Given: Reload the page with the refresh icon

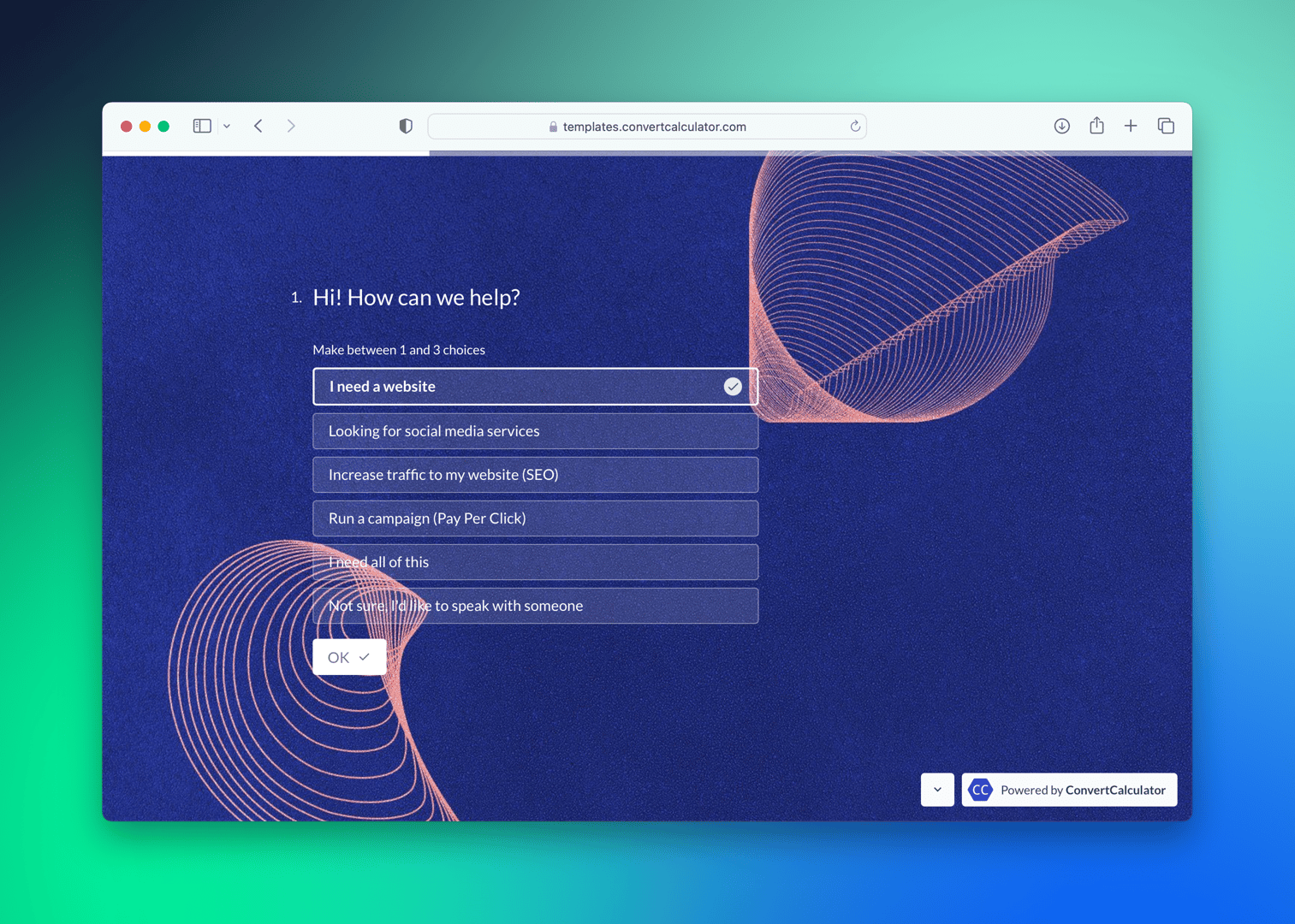Looking at the screenshot, I should [x=854, y=127].
